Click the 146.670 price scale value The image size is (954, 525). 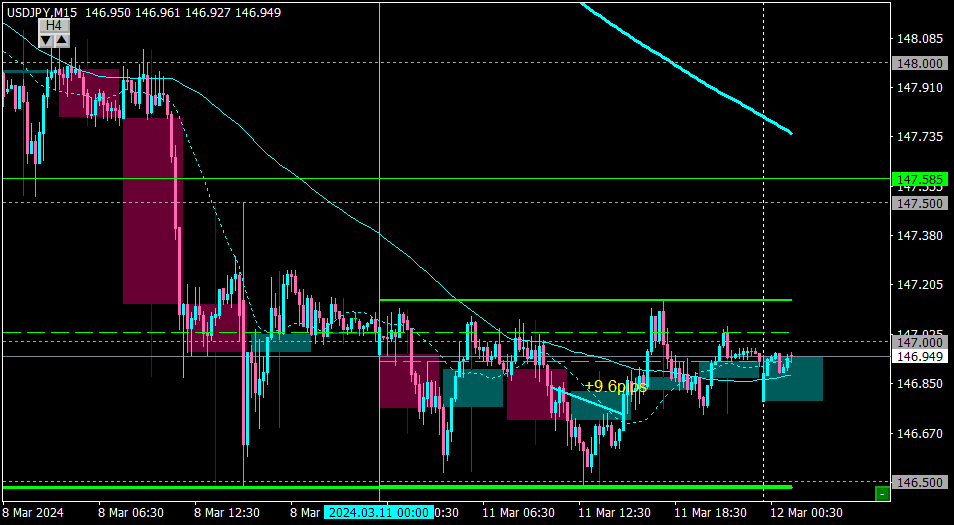point(919,434)
